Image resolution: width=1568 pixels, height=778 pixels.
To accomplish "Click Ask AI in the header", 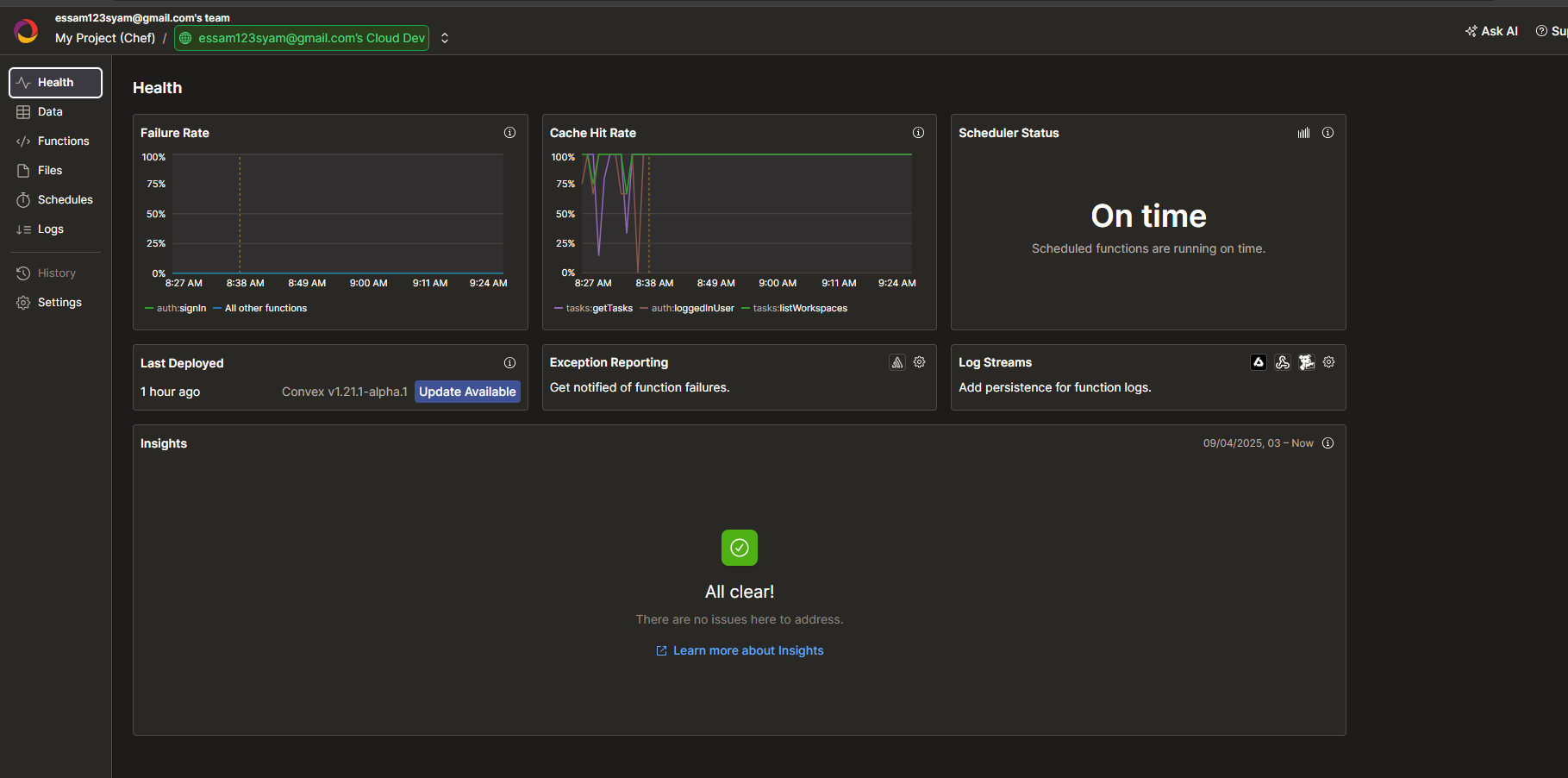I will 1492,31.
